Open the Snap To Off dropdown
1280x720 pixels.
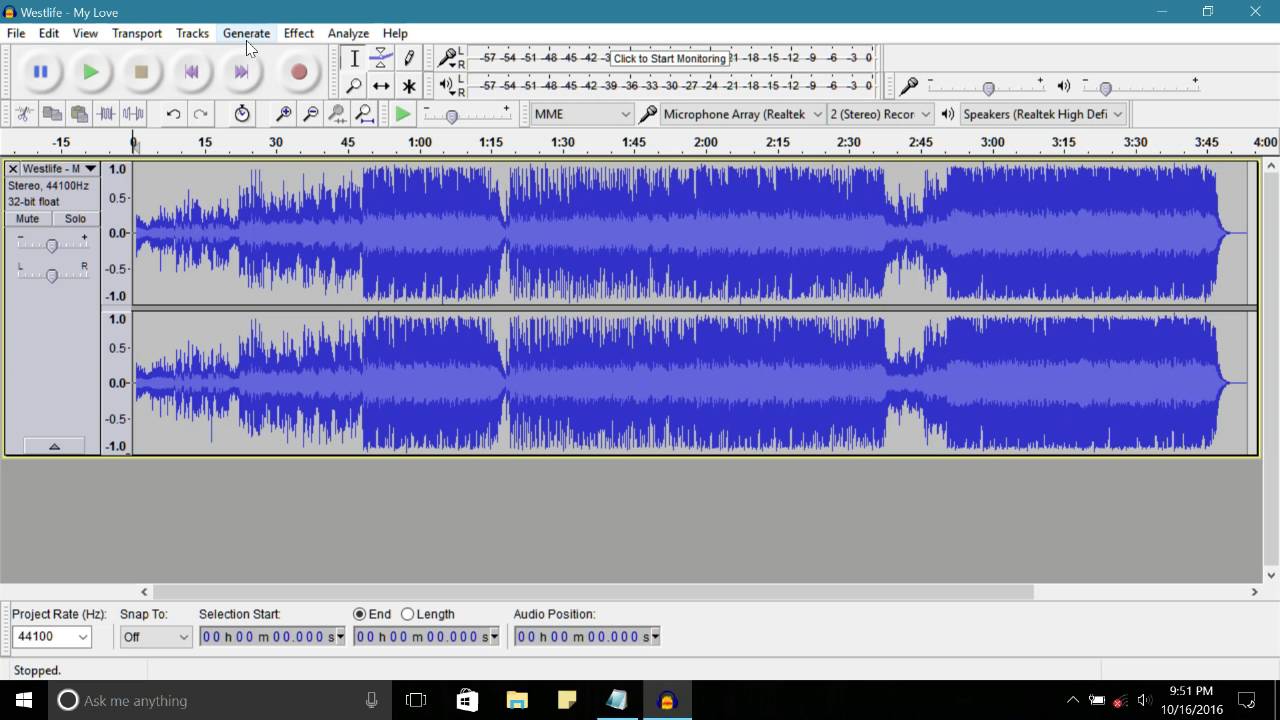pyautogui.click(x=156, y=636)
